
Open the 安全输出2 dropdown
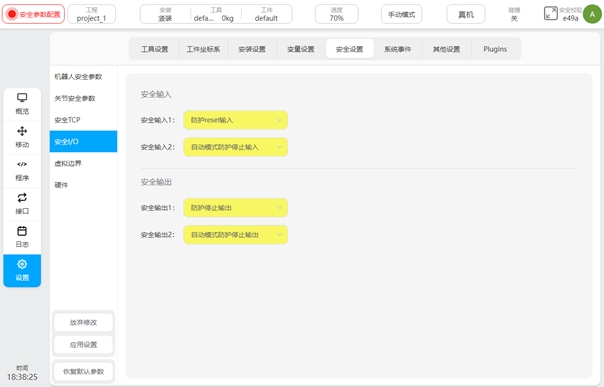coord(235,235)
